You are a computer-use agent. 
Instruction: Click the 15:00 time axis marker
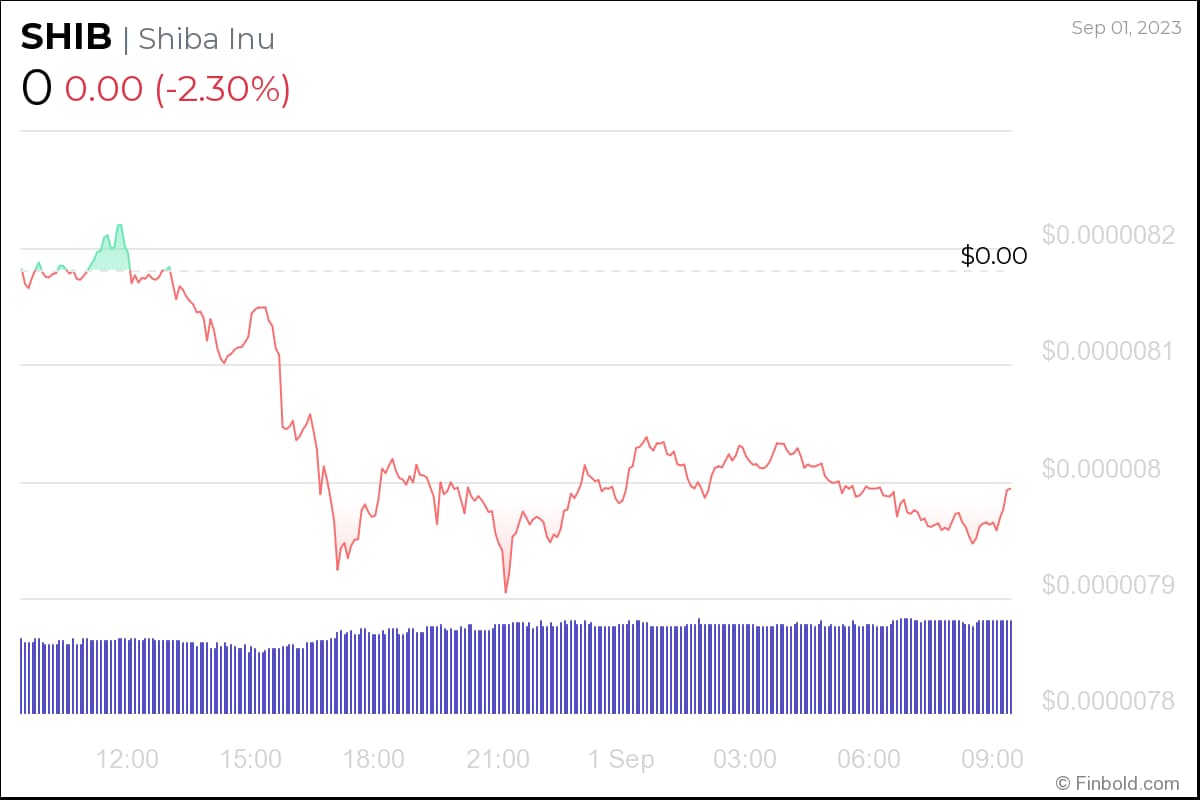tap(250, 759)
